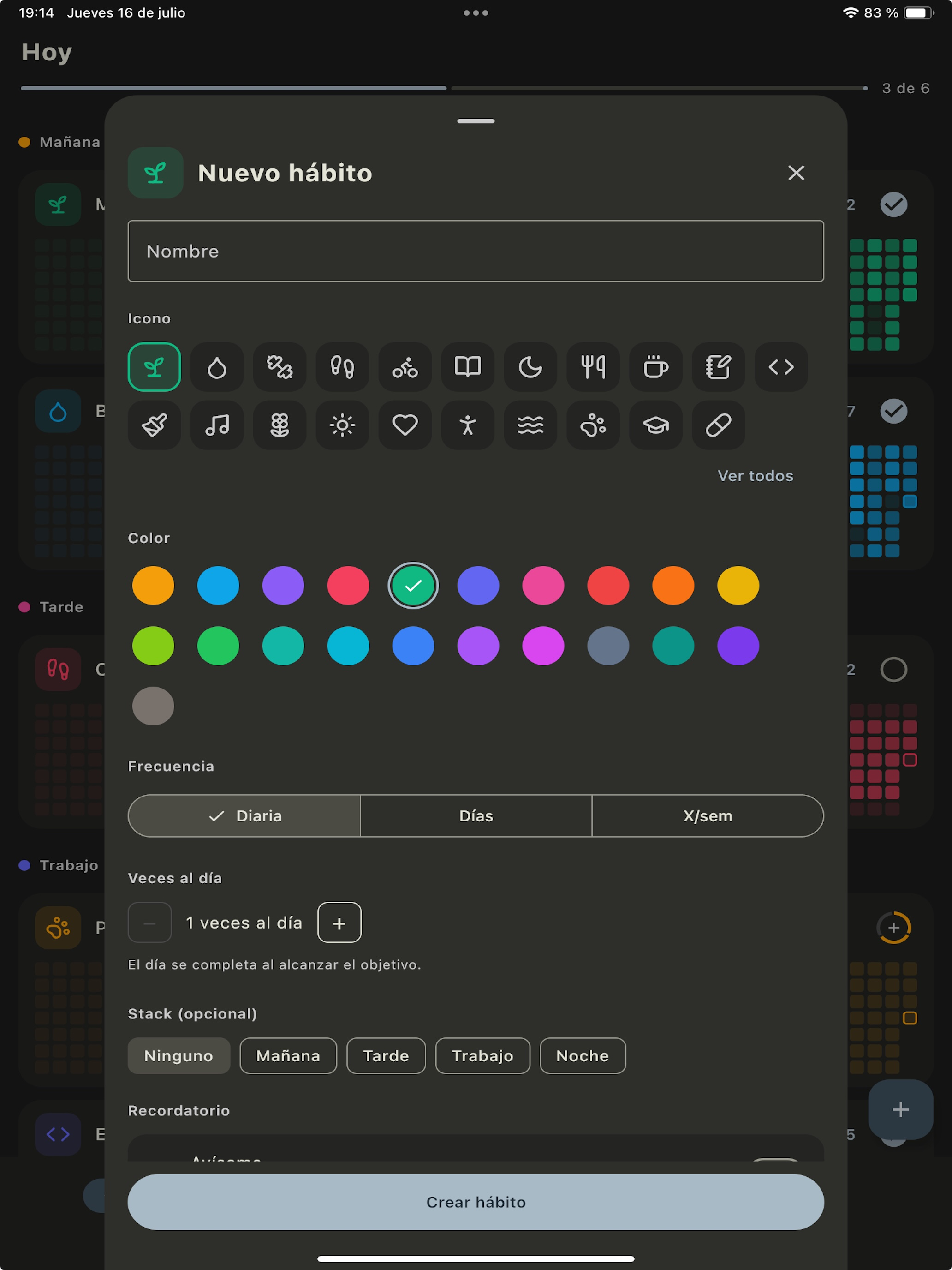This screenshot has width=952, height=1270.
Task: Increase veces al día with plus
Action: pyautogui.click(x=339, y=923)
